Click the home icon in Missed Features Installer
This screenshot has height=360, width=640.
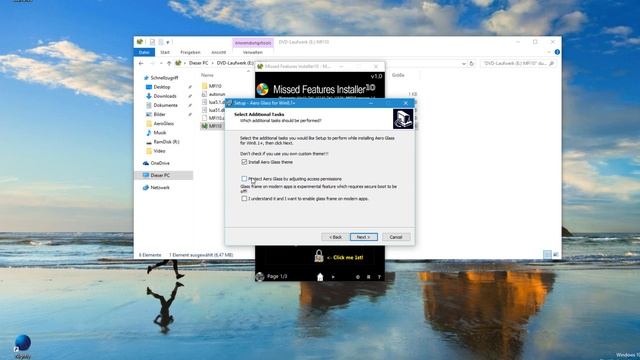point(320,277)
